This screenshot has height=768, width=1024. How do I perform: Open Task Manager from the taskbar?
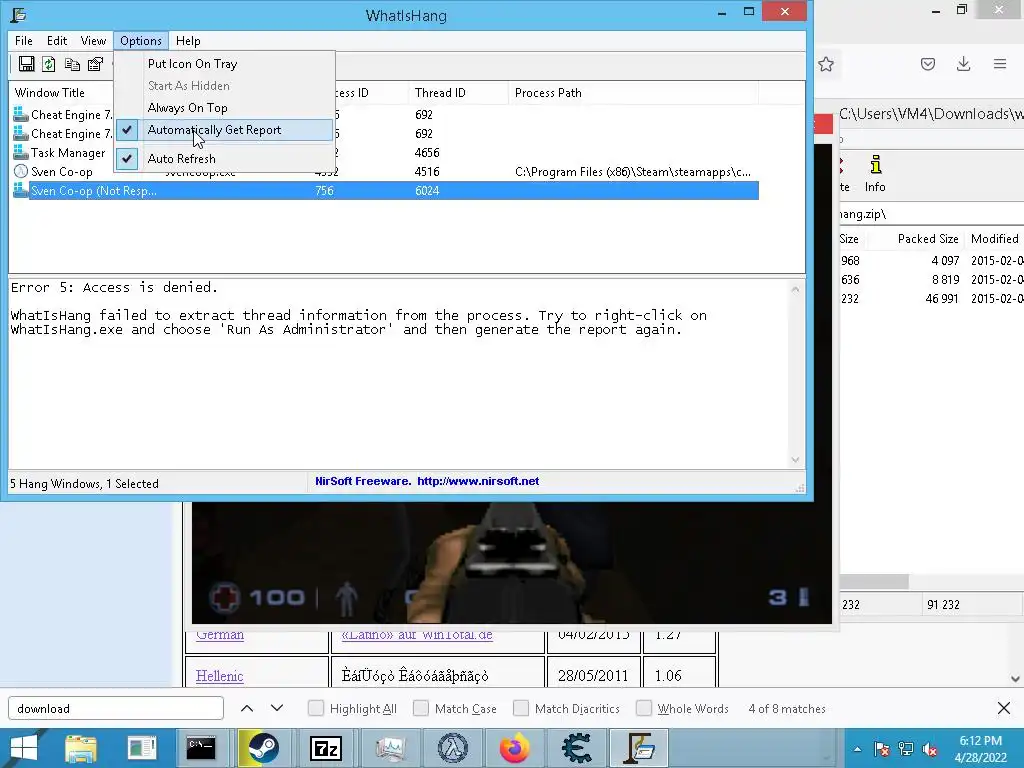coord(391,748)
